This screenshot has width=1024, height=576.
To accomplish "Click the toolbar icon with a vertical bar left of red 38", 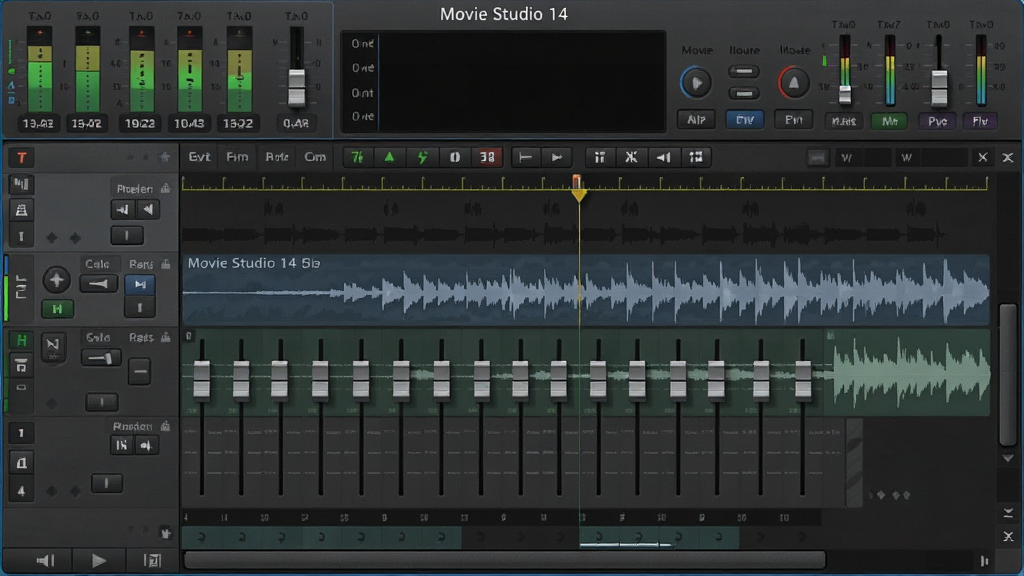I will point(455,157).
